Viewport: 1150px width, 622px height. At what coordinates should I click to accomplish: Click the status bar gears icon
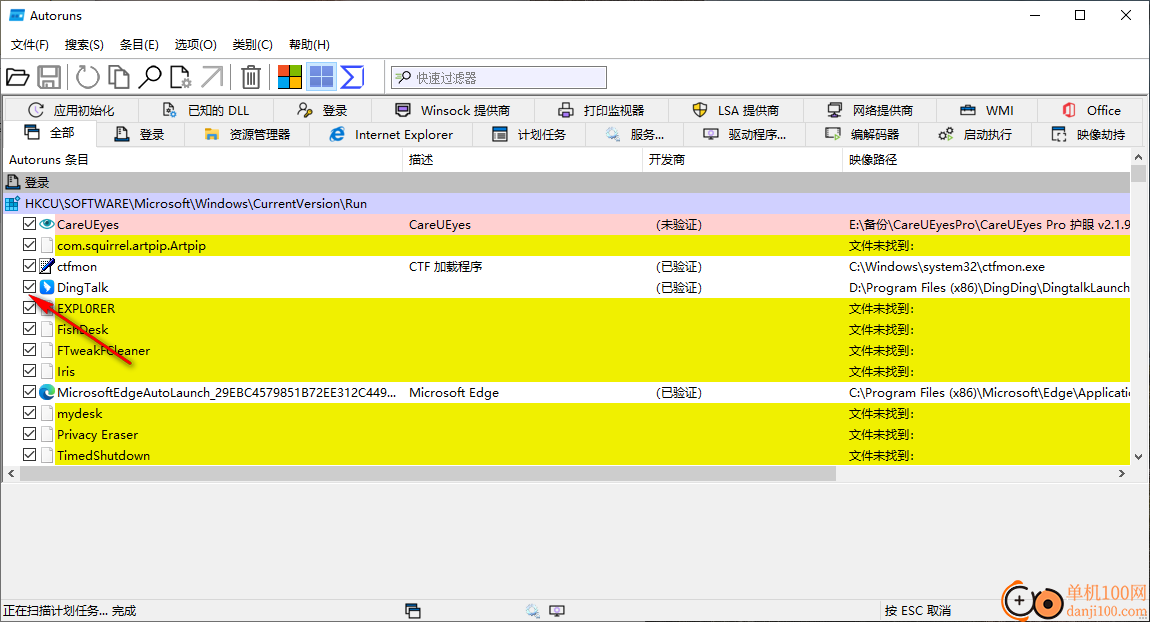(x=532, y=610)
